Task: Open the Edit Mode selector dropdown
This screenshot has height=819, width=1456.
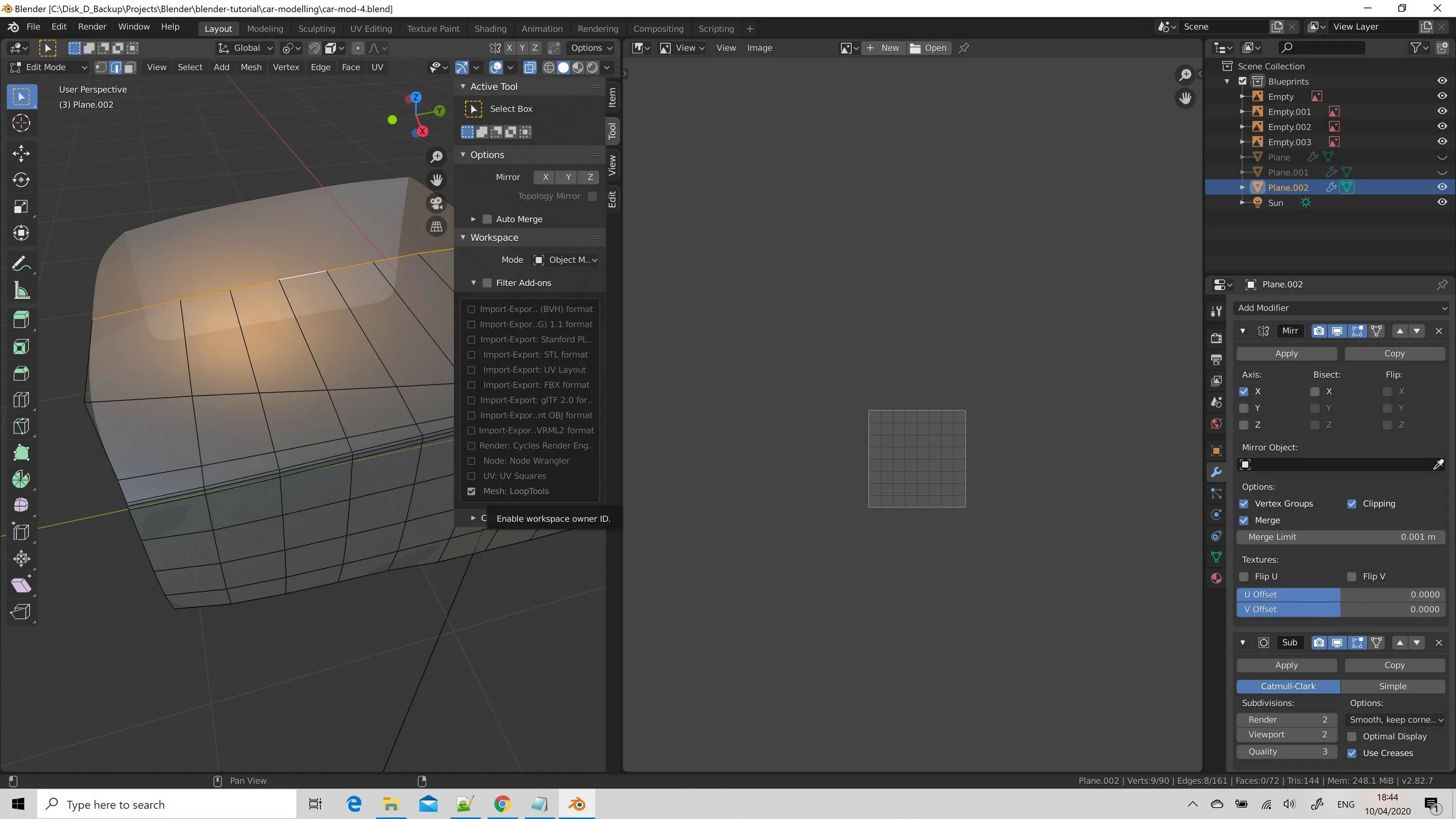Action: pyautogui.click(x=49, y=67)
